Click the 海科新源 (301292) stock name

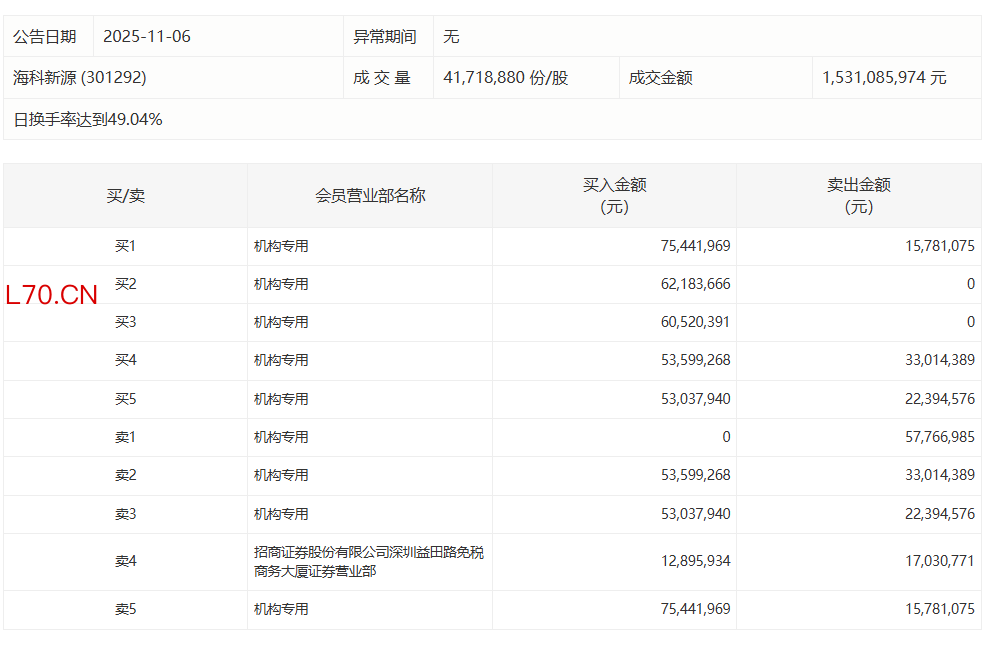click(x=80, y=78)
